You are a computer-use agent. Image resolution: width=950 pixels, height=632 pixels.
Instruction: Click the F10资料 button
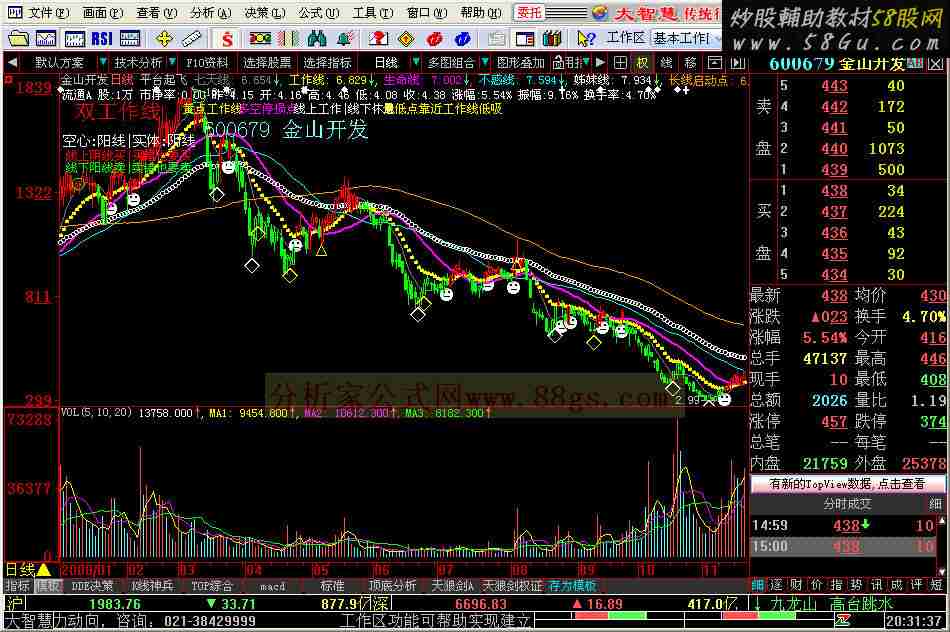207,62
